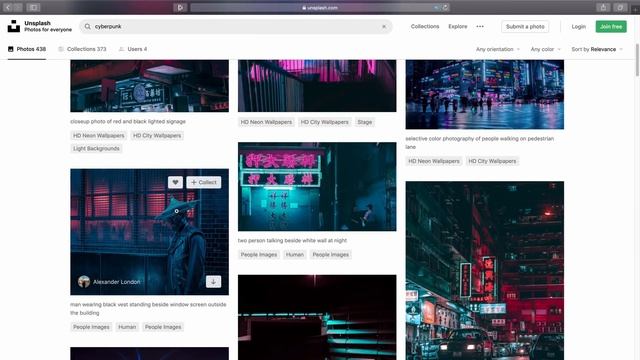Open the teal stairs dark photo
This screenshot has width=640, height=360.
pyautogui.click(x=317, y=317)
